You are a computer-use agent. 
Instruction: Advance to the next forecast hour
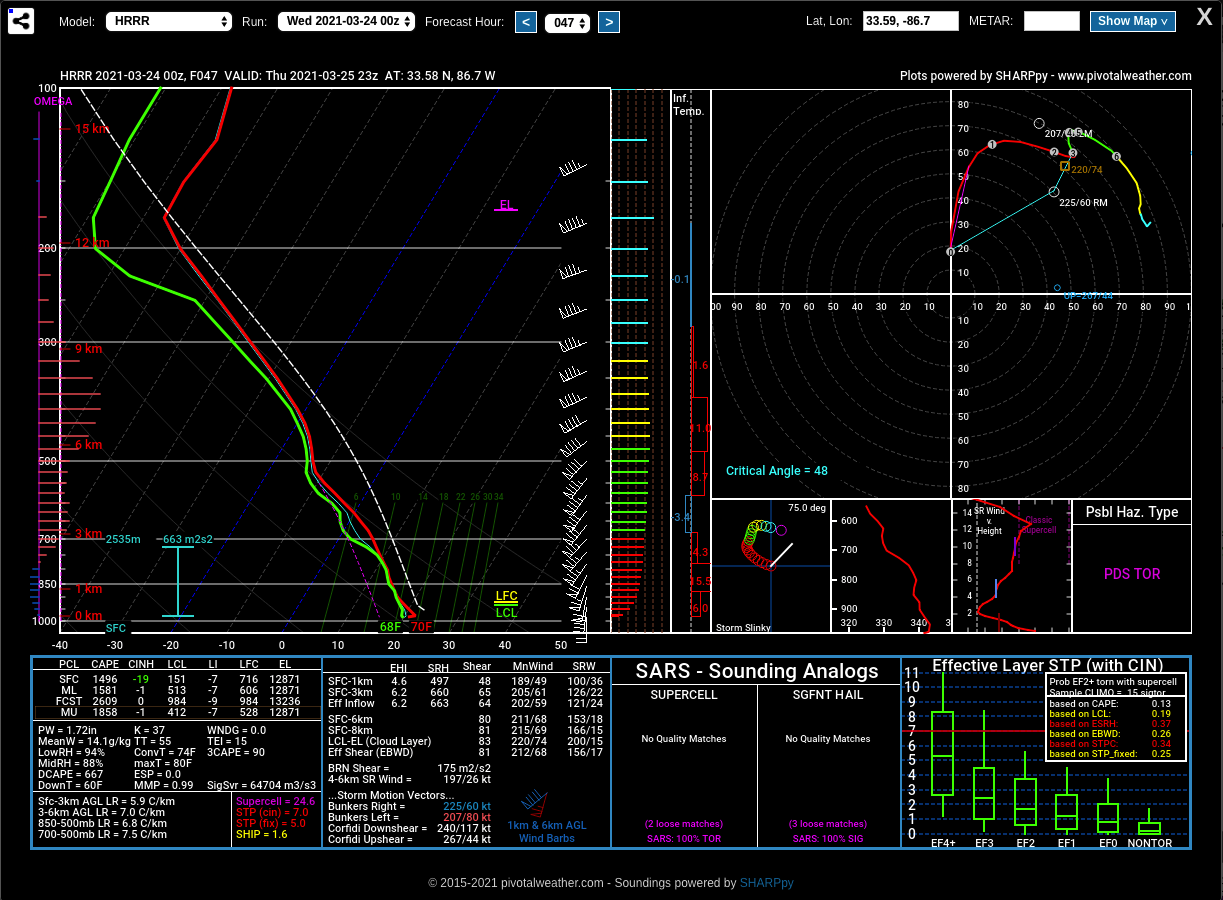pyautogui.click(x=608, y=21)
